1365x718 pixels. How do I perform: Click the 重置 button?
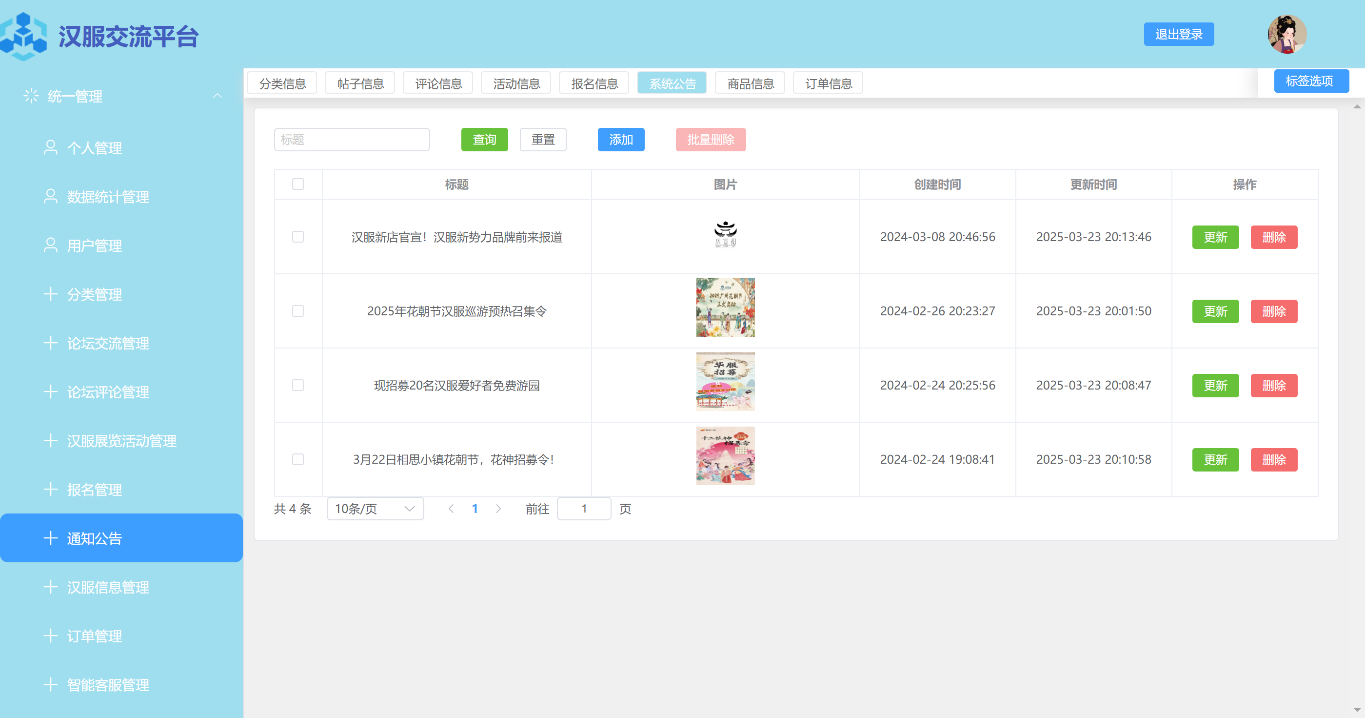point(543,140)
